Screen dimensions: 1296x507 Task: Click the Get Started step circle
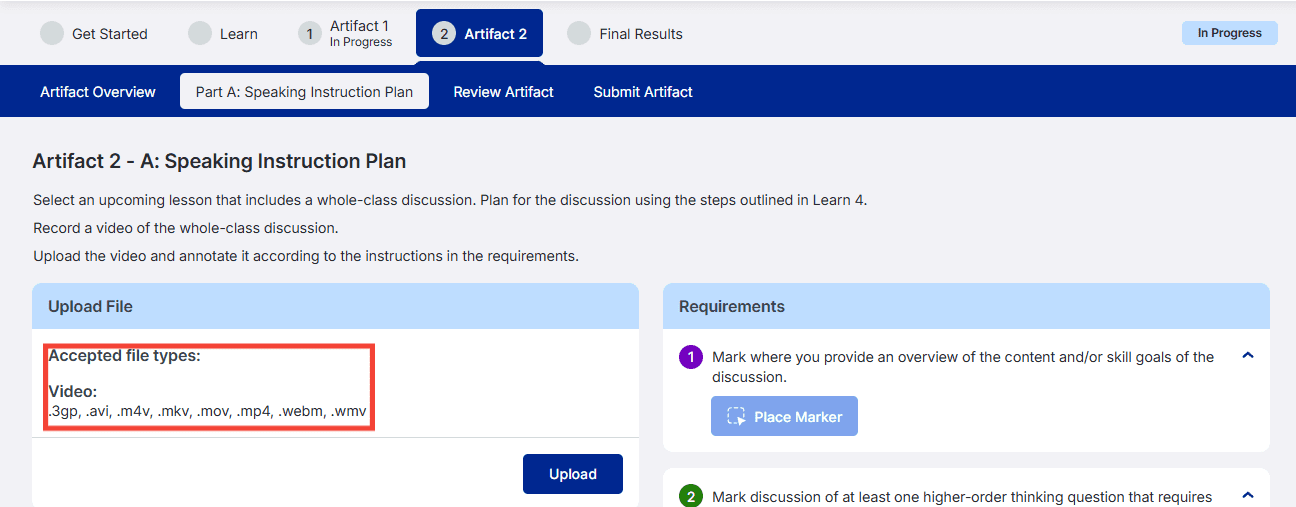[52, 34]
